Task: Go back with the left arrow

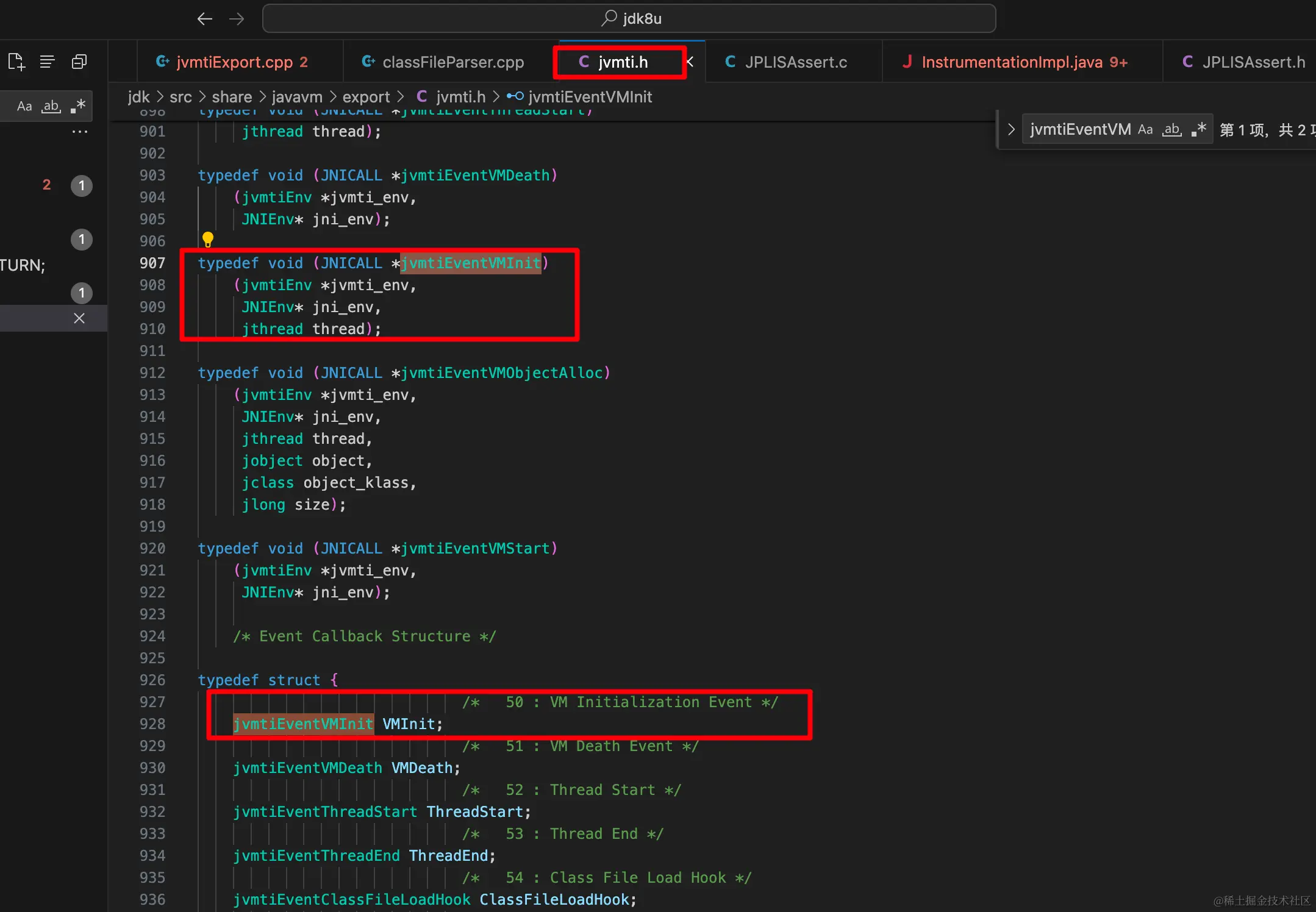Action: click(205, 19)
